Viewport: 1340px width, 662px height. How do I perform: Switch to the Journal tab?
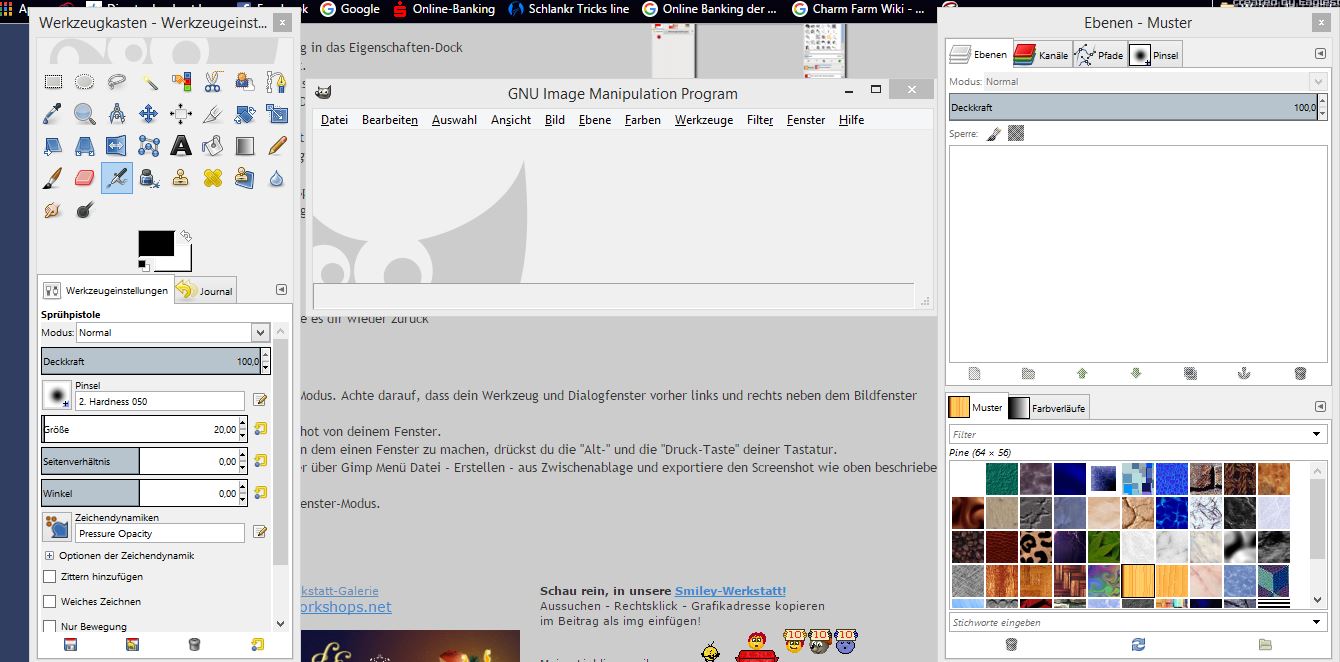click(205, 290)
